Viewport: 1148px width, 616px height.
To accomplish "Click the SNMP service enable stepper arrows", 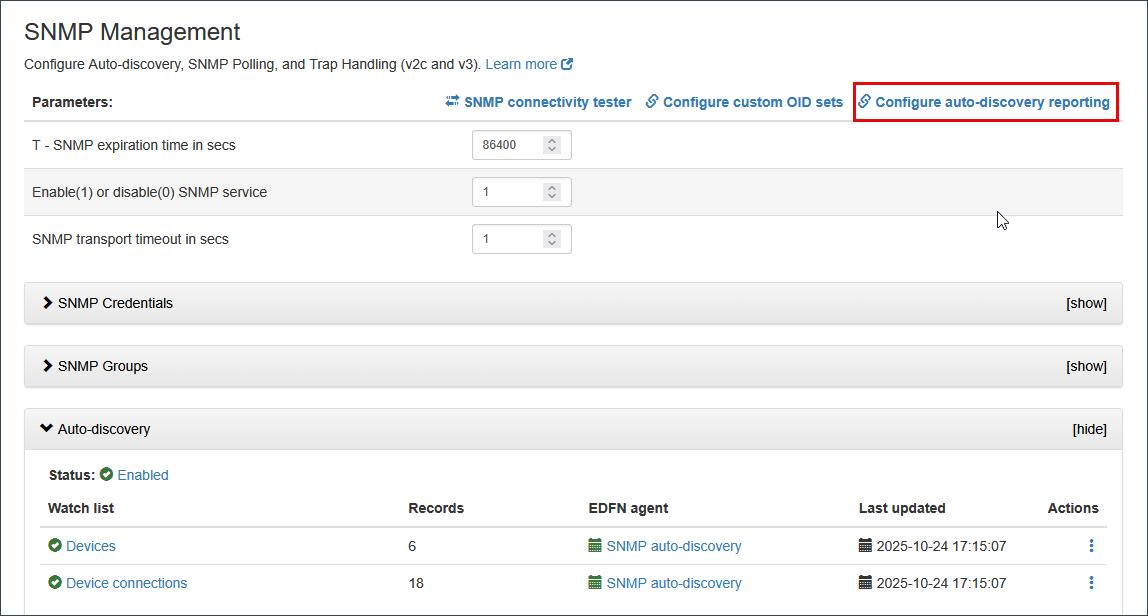I will 552,192.
